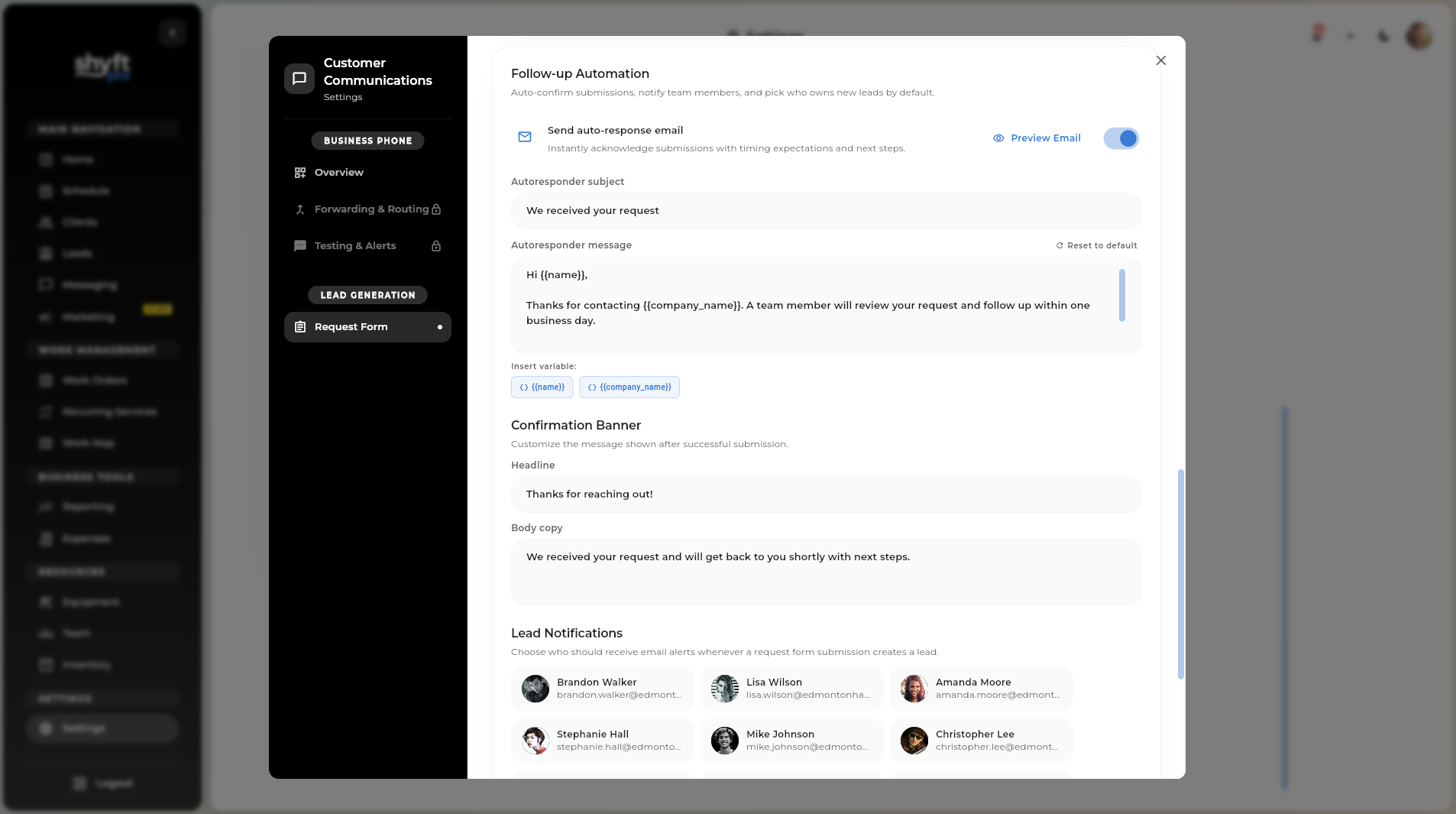Click the lock icon on Forwarding & Routing

coord(436,209)
